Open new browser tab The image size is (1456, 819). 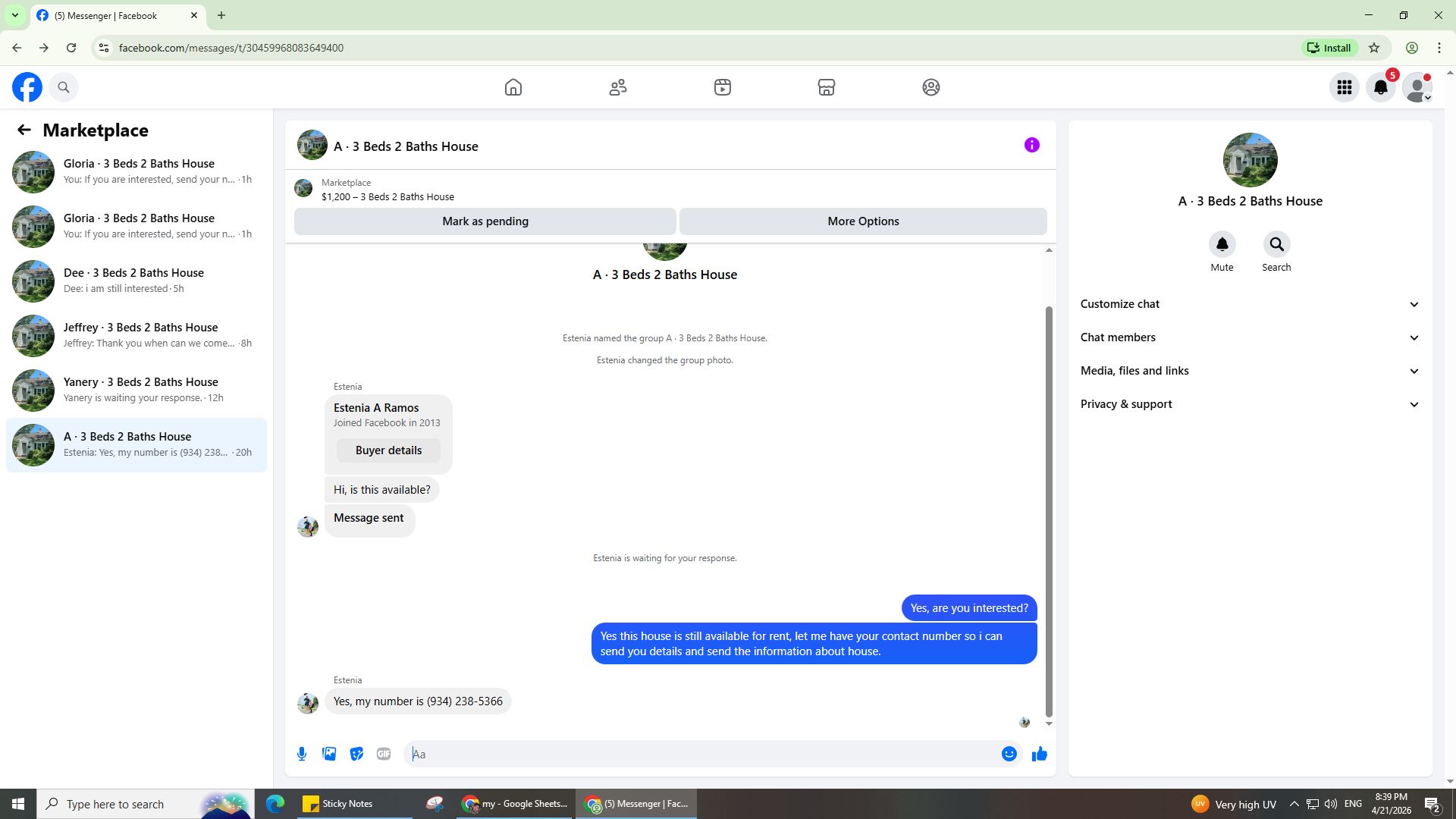click(221, 15)
